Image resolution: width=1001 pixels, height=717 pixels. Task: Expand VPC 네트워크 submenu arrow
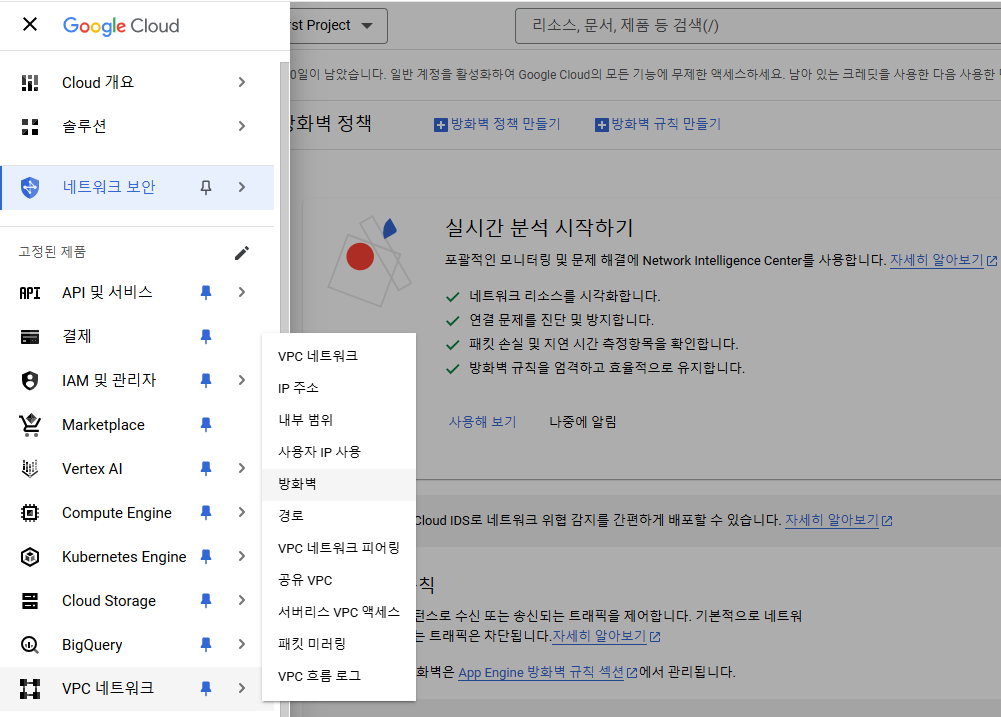(242, 688)
